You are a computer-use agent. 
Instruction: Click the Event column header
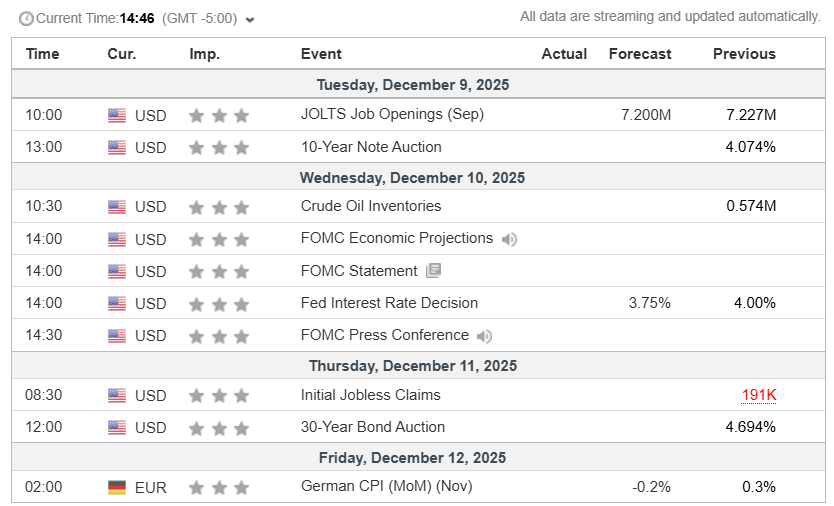pyautogui.click(x=321, y=54)
